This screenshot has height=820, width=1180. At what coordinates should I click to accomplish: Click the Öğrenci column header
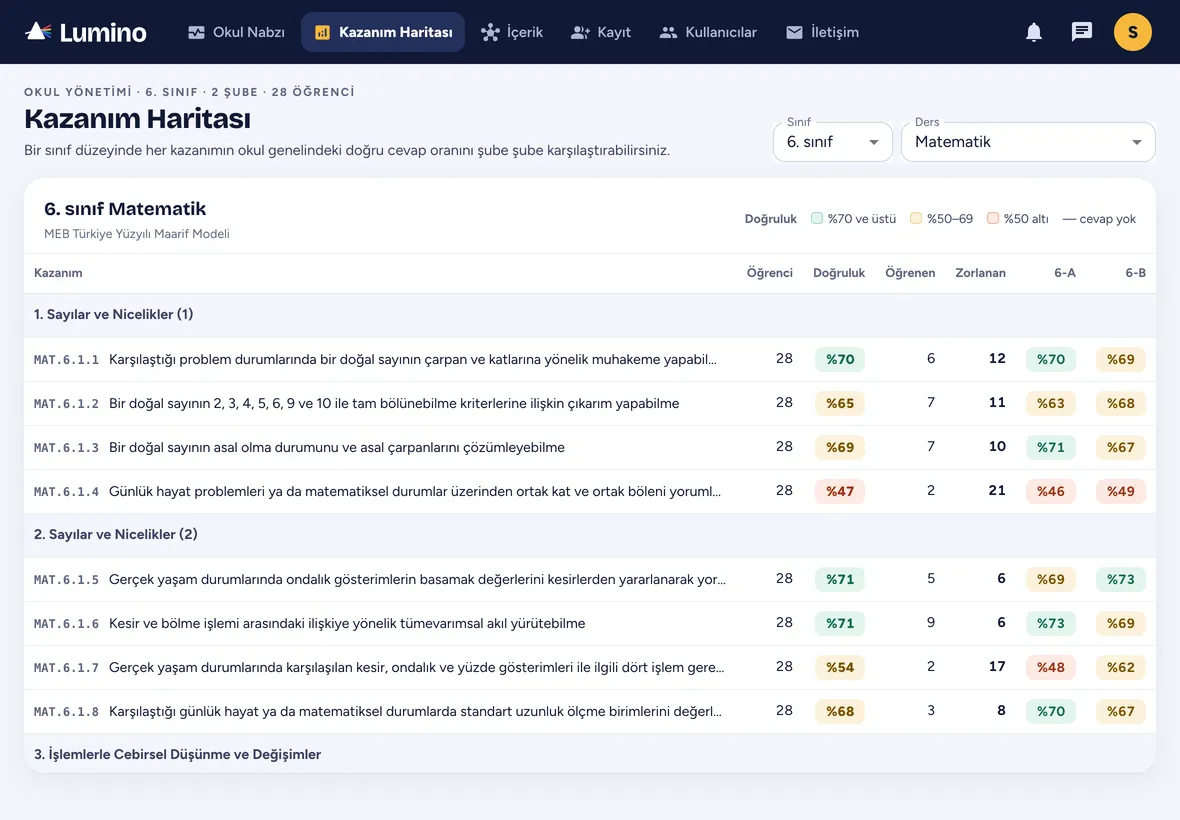[769, 273]
